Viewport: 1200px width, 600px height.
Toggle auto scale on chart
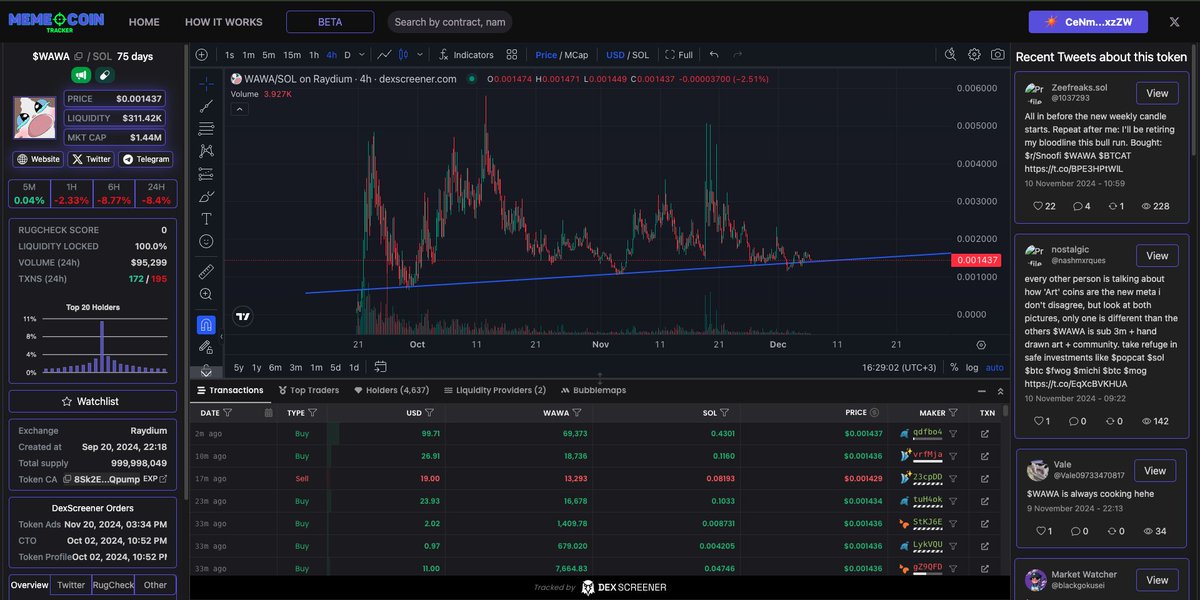click(x=995, y=367)
